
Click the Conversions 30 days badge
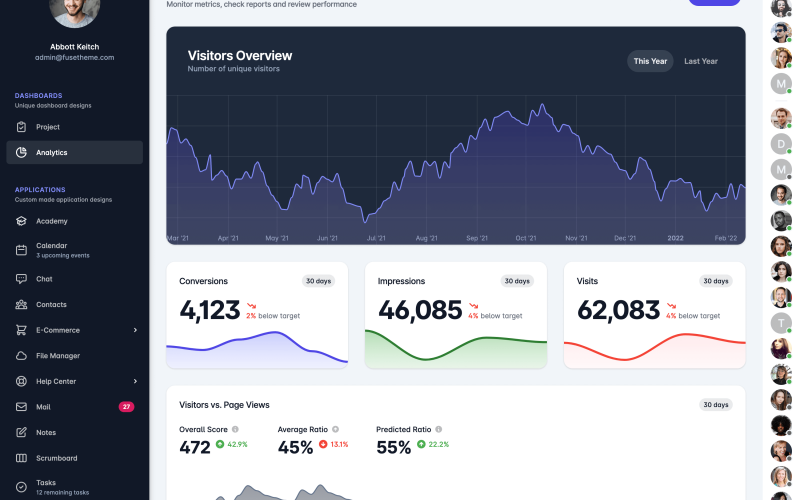[318, 281]
